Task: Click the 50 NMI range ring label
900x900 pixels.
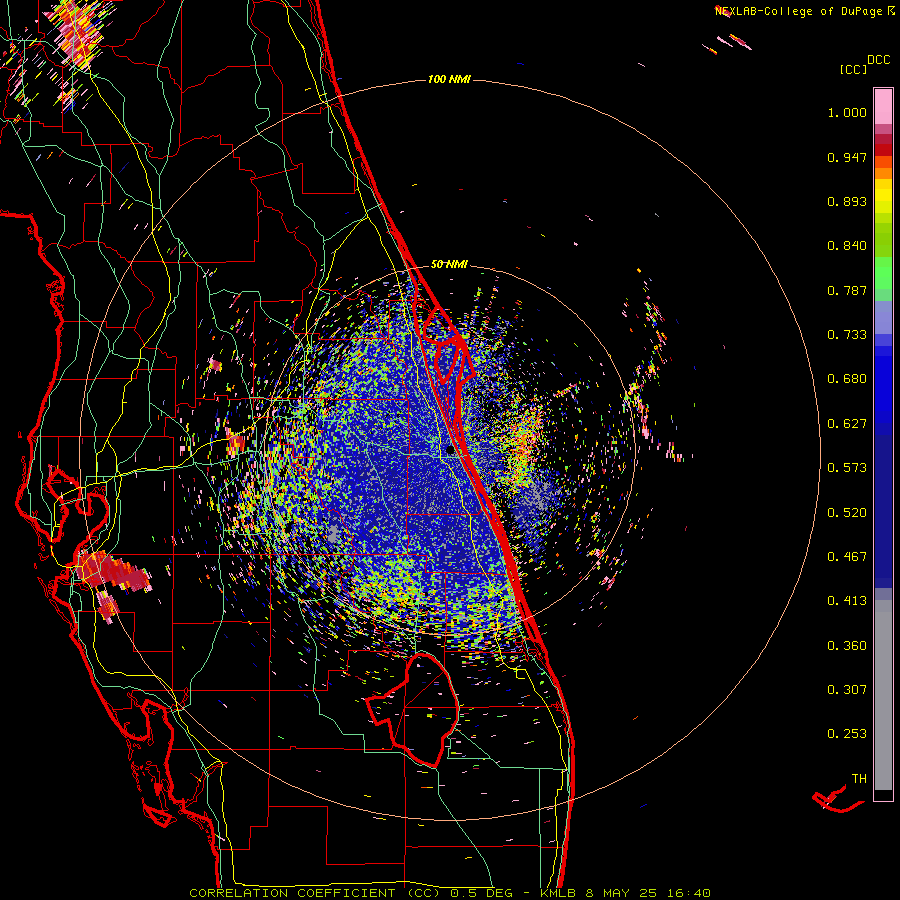Action: [x=449, y=264]
